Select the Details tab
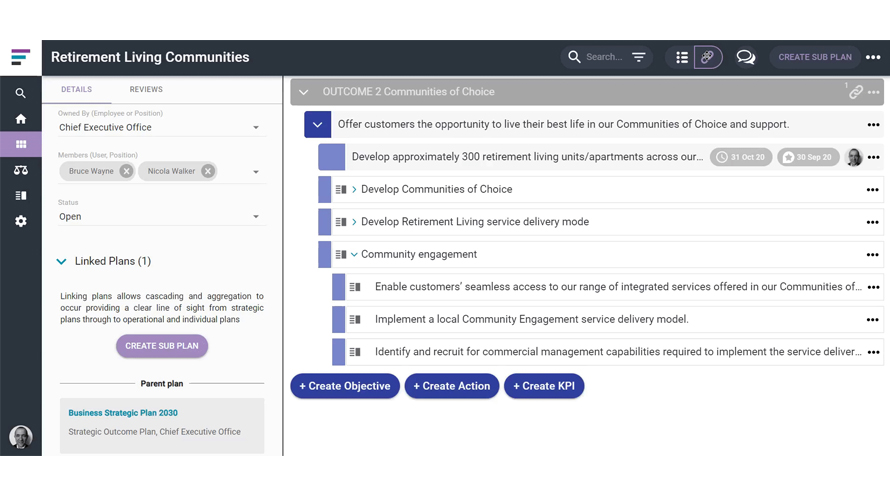Screen dimensions: 890x500 click(76, 89)
